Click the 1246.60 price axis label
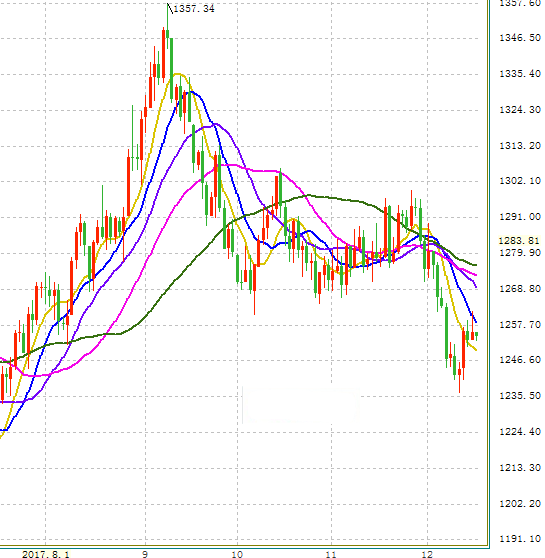The width and height of the screenshot is (545, 558). pyautogui.click(x=520, y=360)
